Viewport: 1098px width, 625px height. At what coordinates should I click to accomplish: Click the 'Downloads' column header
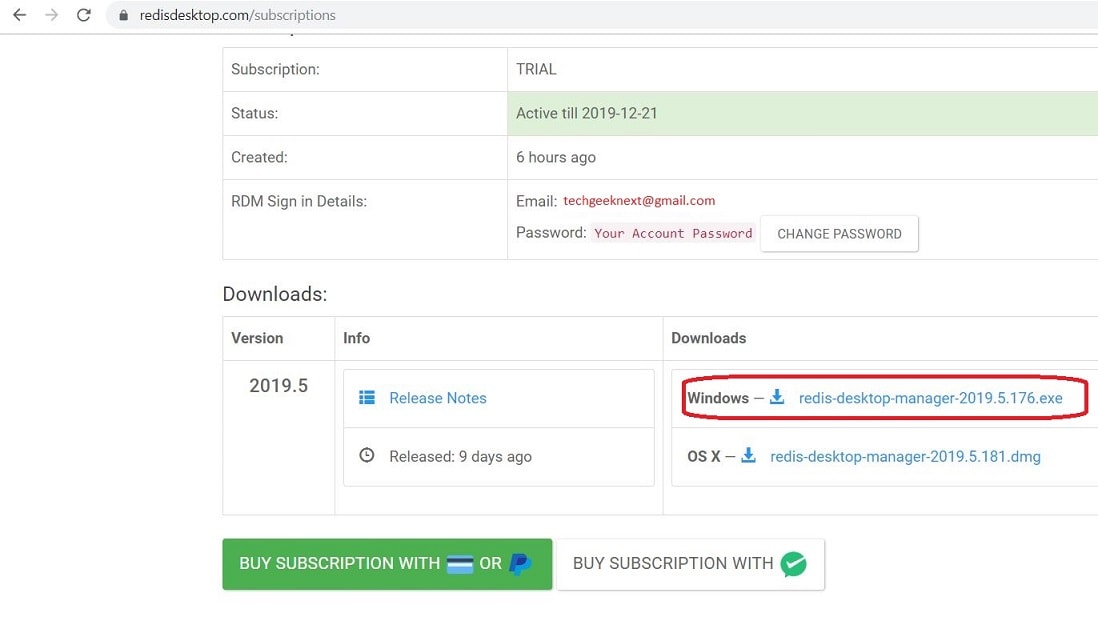[709, 338]
